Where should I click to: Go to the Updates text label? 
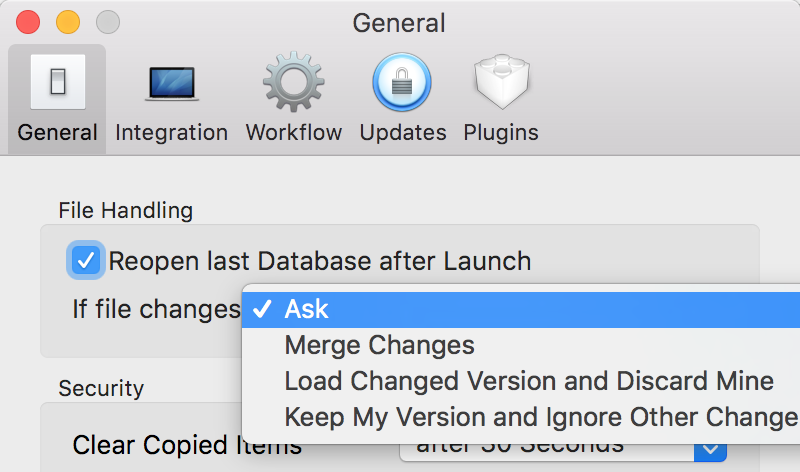click(403, 133)
